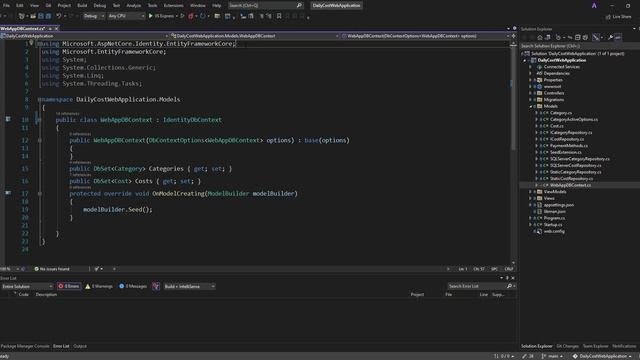Open the DailyCostWebApplication project navigation dropdown

pyautogui.click(x=84, y=36)
